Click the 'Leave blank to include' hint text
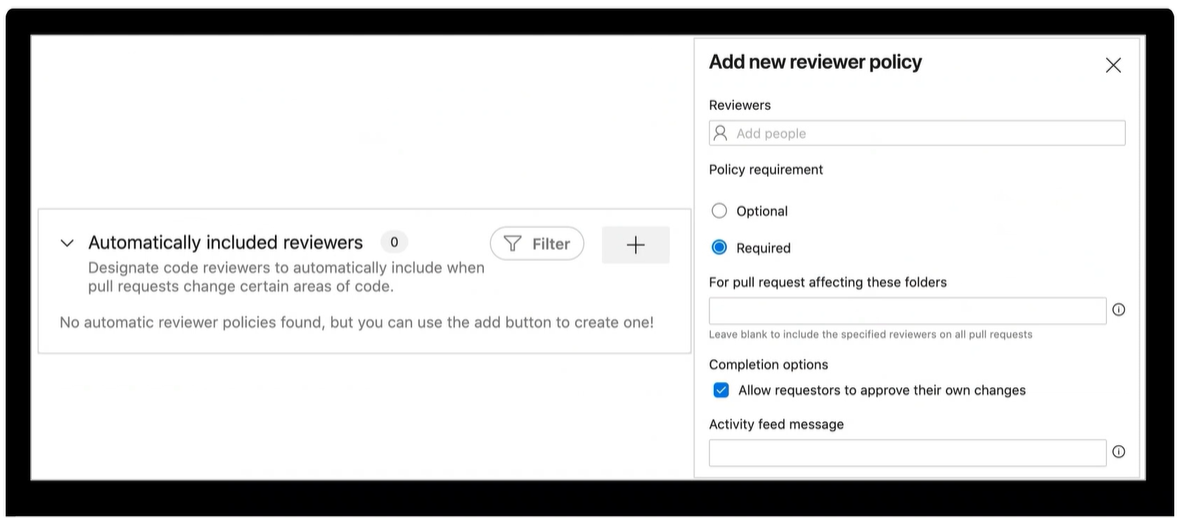This screenshot has height=520, width=1180. [x=871, y=334]
